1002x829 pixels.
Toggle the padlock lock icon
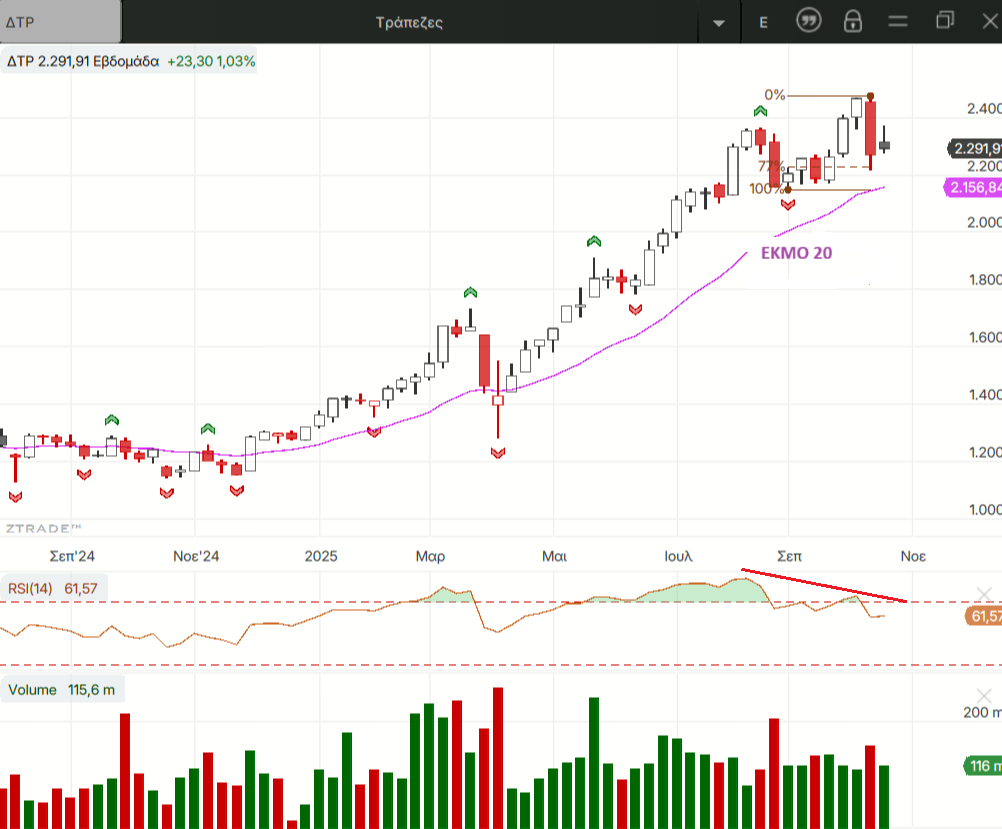(x=852, y=21)
